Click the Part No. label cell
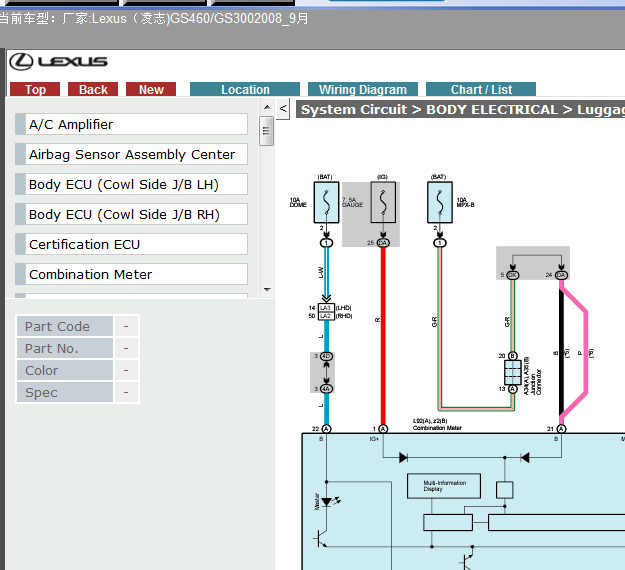 (x=65, y=348)
